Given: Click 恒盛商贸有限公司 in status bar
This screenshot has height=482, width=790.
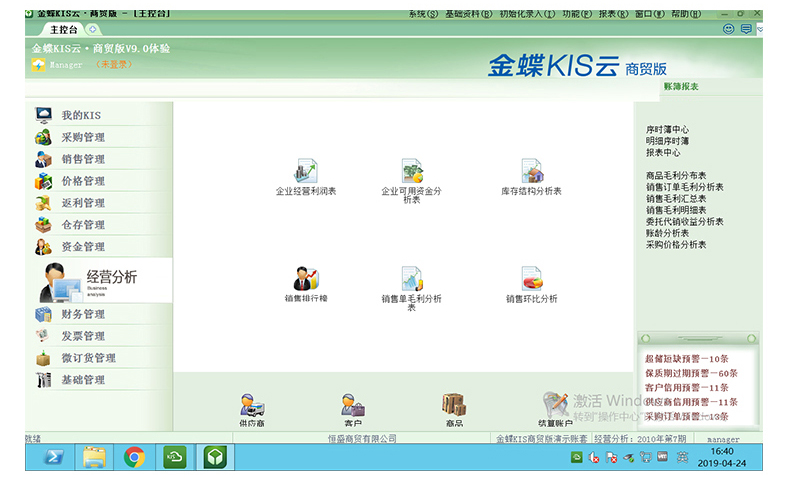Looking at the screenshot, I should click(x=362, y=439).
